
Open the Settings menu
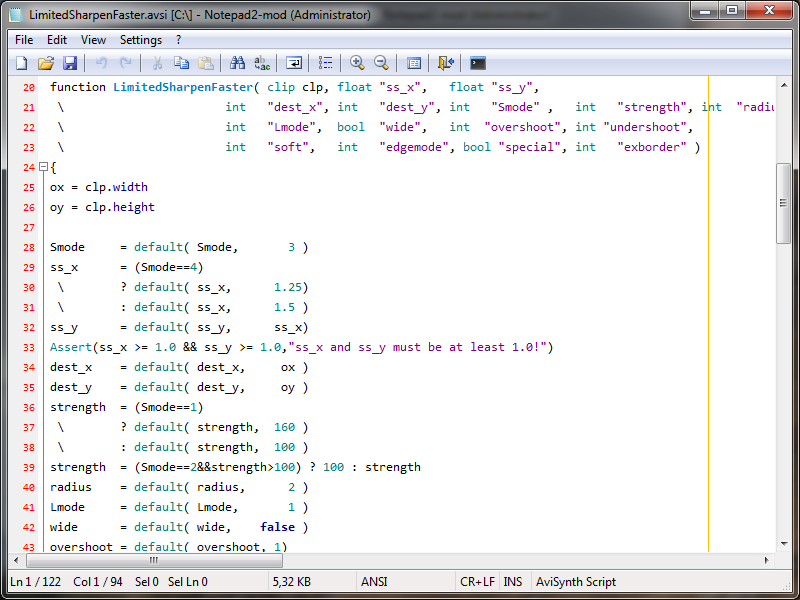pyautogui.click(x=140, y=40)
